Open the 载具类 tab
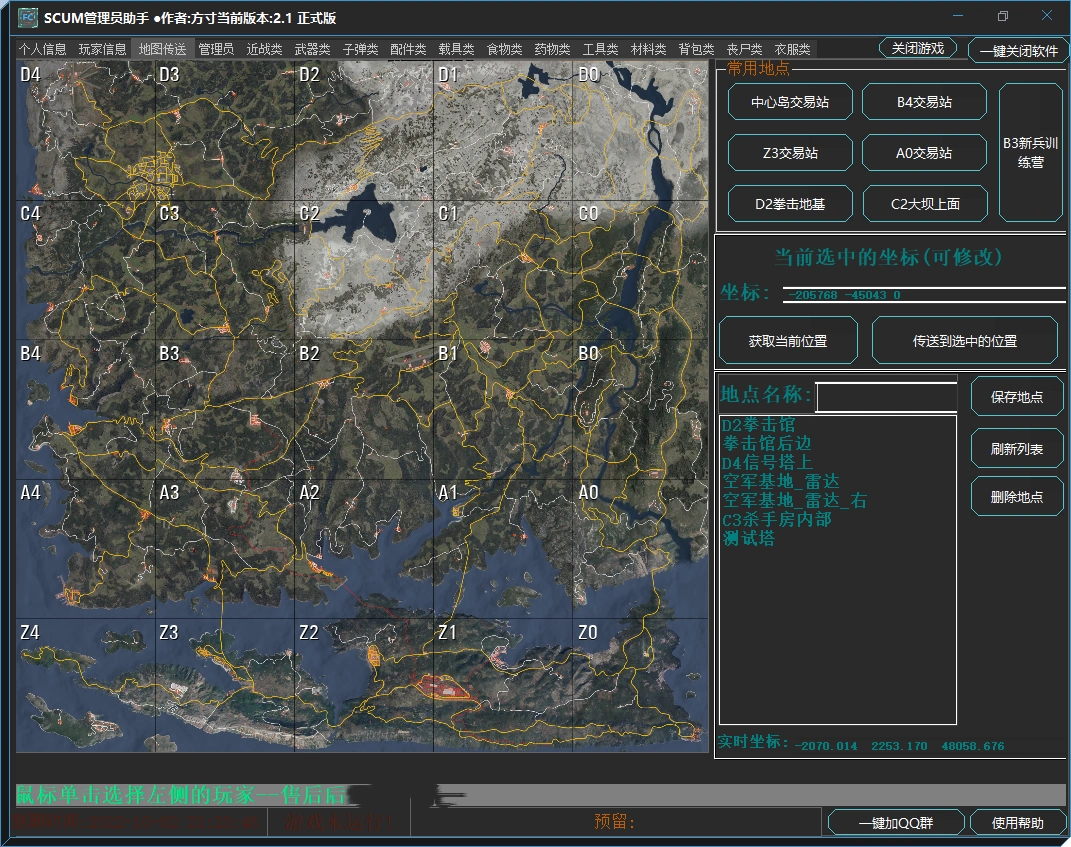The height and width of the screenshot is (847, 1071). 456,49
